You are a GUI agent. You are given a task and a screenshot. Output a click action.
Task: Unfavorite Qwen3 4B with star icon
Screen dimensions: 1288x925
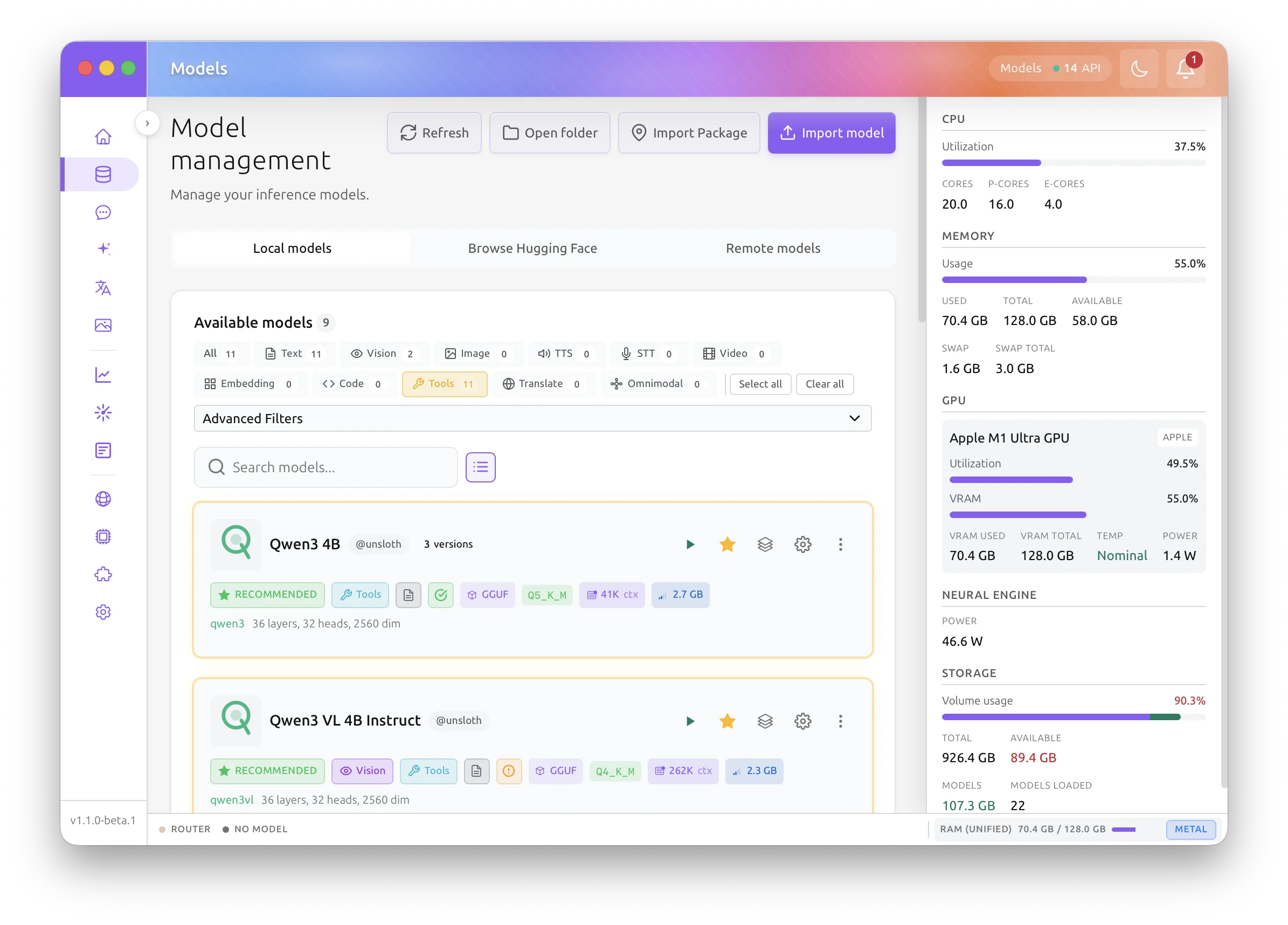coord(727,544)
